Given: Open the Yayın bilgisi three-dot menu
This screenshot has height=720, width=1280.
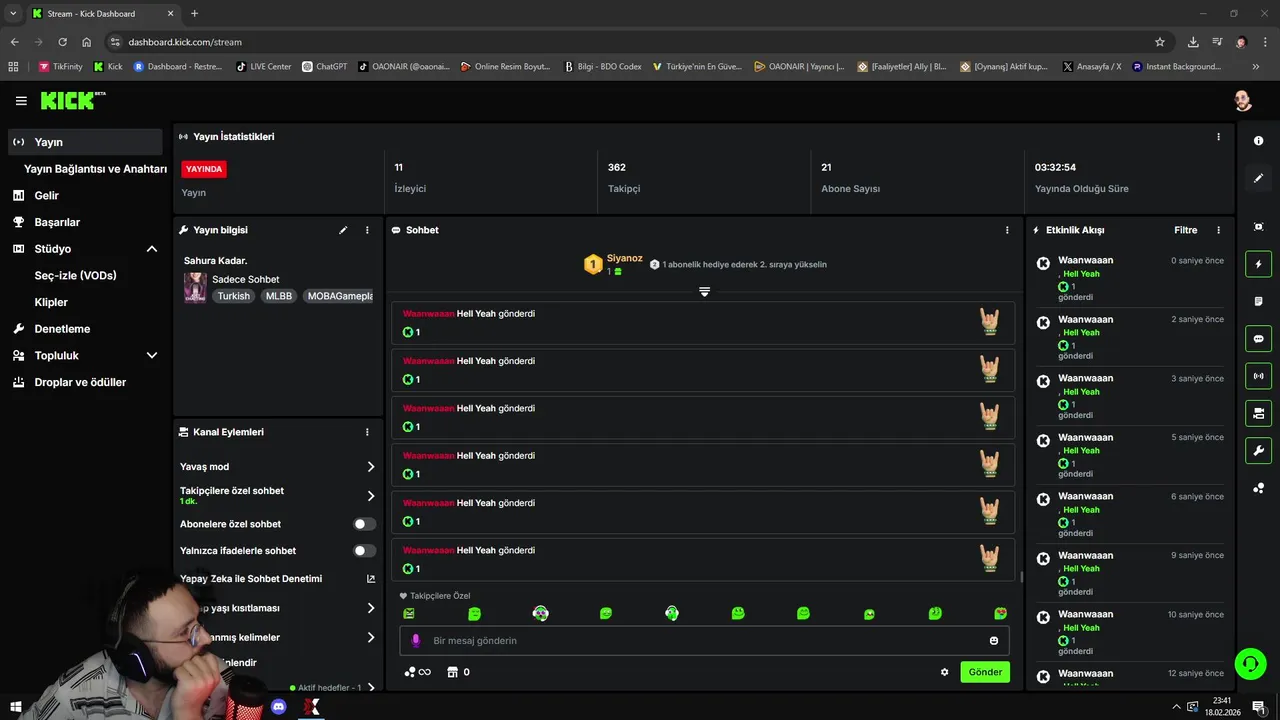Looking at the screenshot, I should pos(367,230).
